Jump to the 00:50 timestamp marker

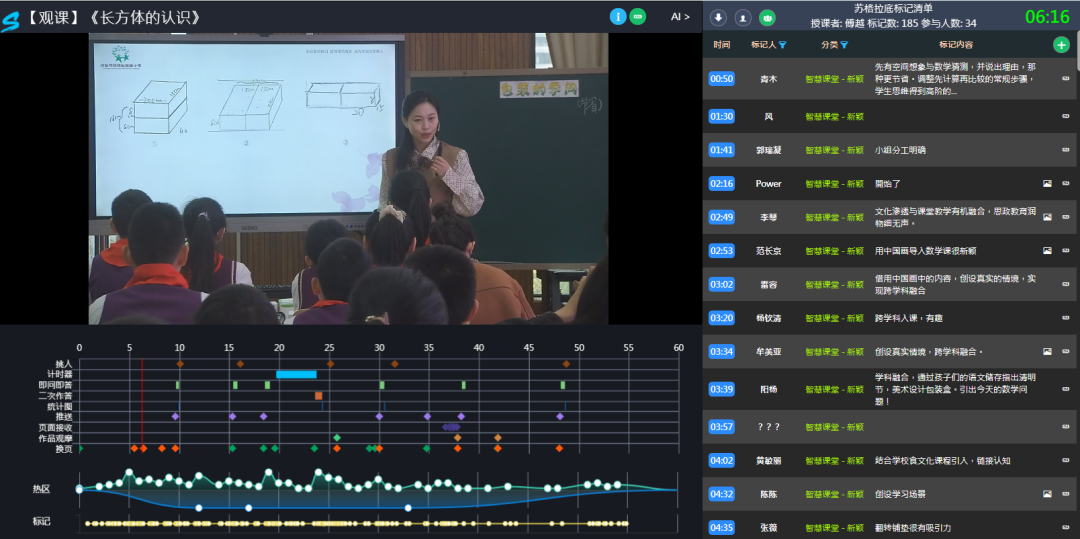click(x=721, y=79)
